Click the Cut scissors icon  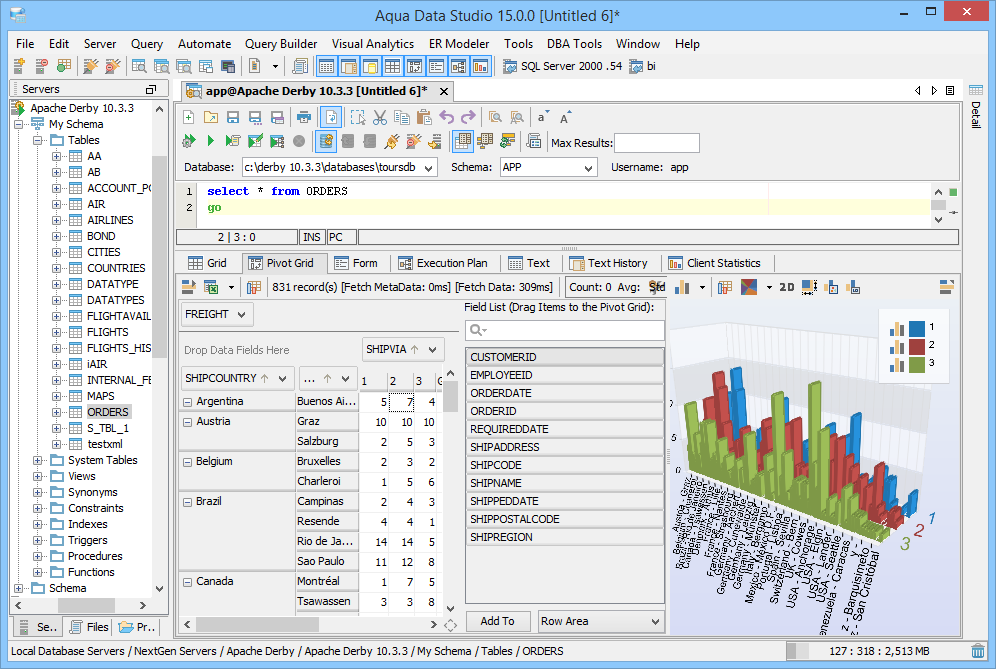(x=380, y=117)
